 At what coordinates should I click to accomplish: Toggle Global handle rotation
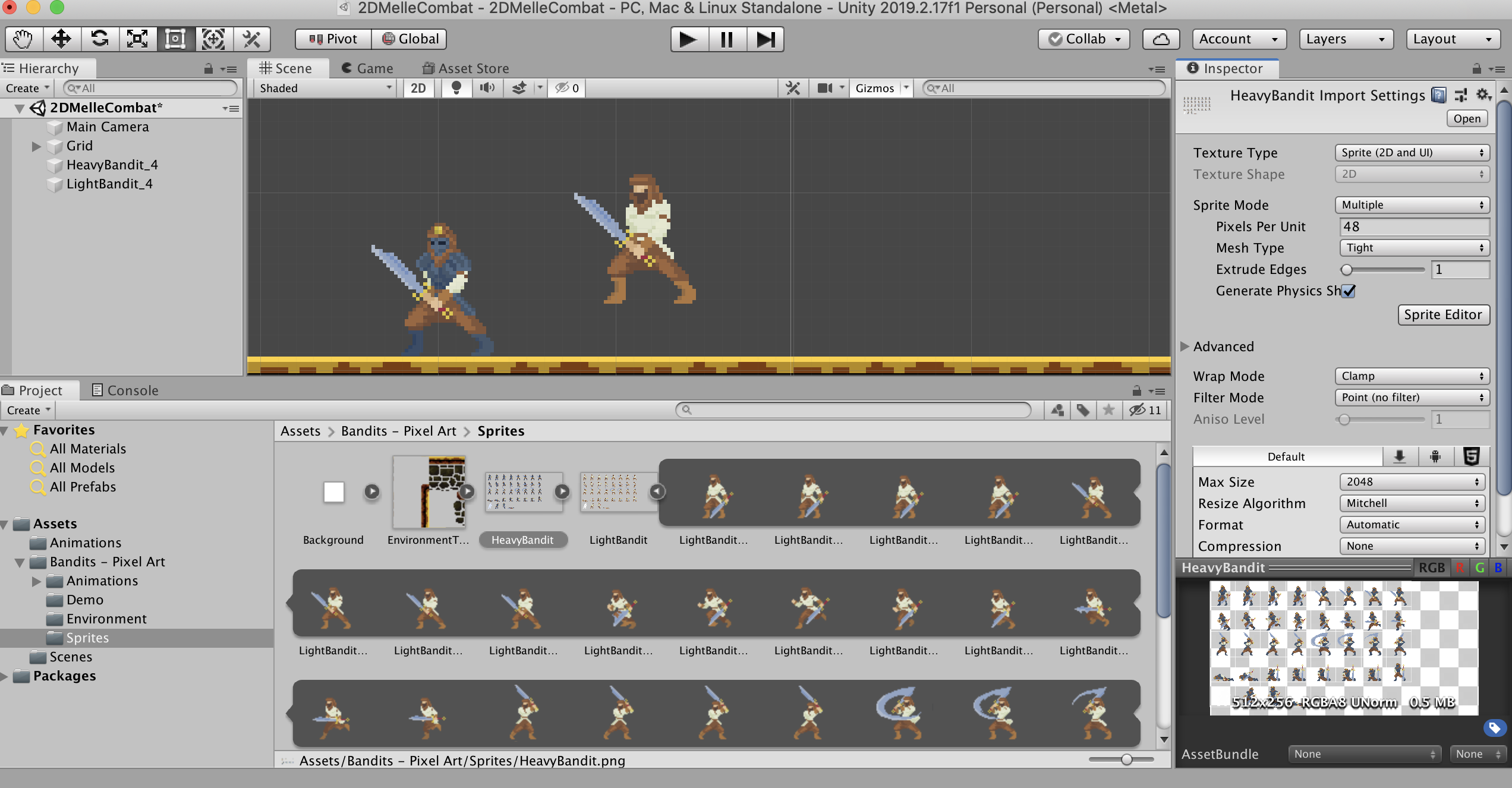coord(409,39)
